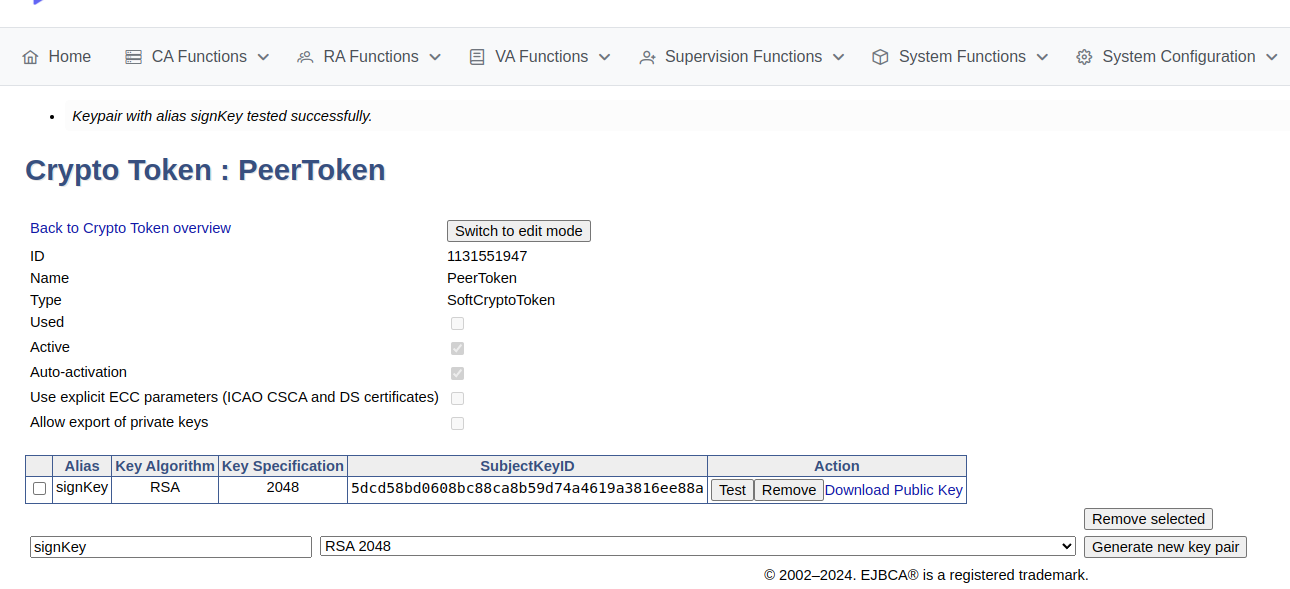Toggle Allow export of private keys checkbox
This screenshot has height=589, width=1290.
tap(457, 423)
